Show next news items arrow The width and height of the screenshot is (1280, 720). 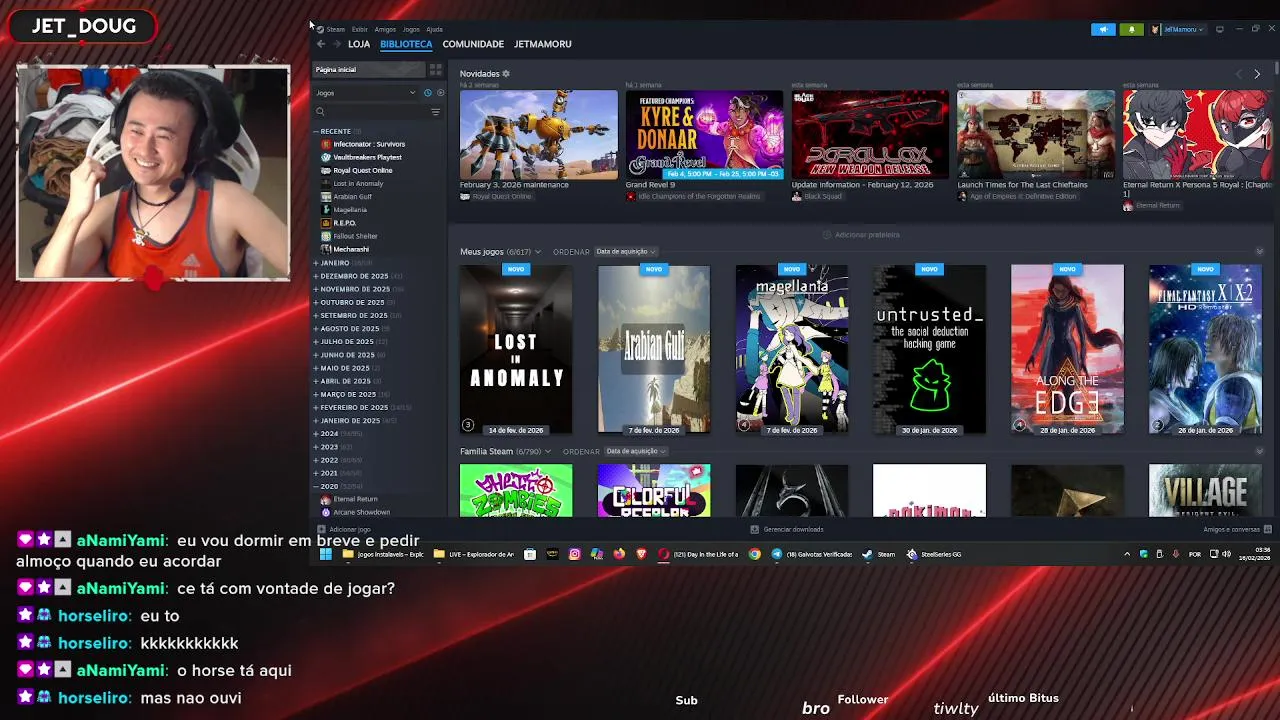1257,74
